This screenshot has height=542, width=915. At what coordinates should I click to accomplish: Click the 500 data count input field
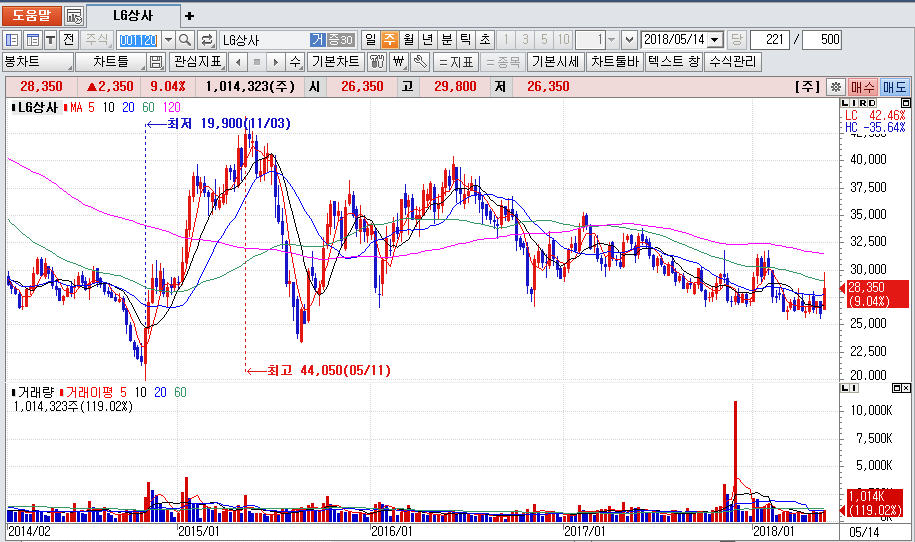(x=821, y=40)
